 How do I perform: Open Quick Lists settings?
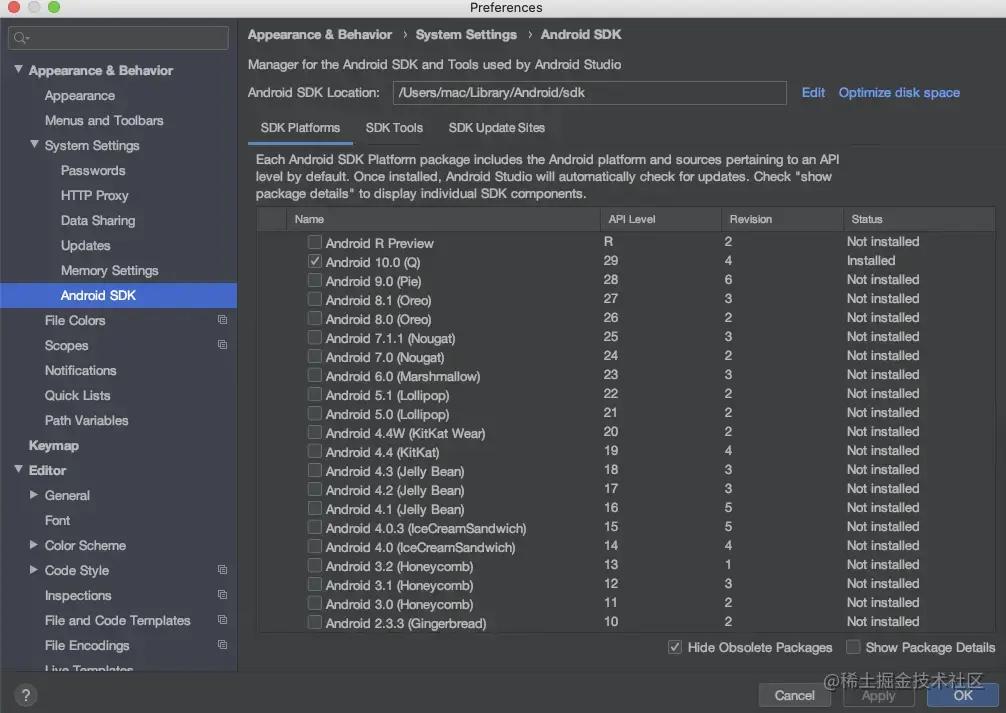(x=77, y=395)
